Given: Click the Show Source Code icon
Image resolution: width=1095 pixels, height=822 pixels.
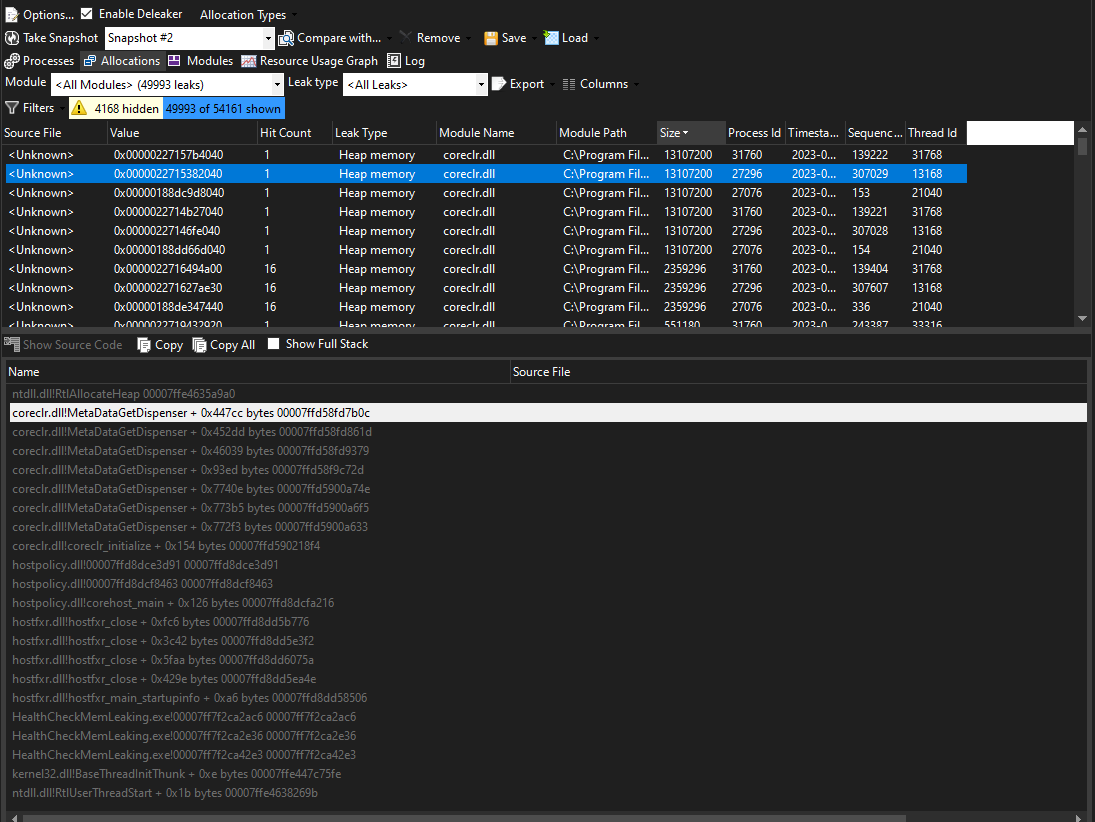Looking at the screenshot, I should tap(12, 344).
